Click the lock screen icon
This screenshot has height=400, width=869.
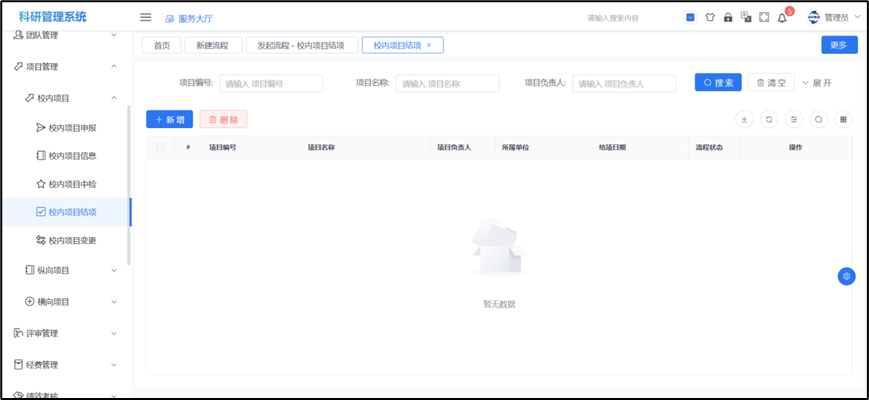pyautogui.click(x=727, y=17)
